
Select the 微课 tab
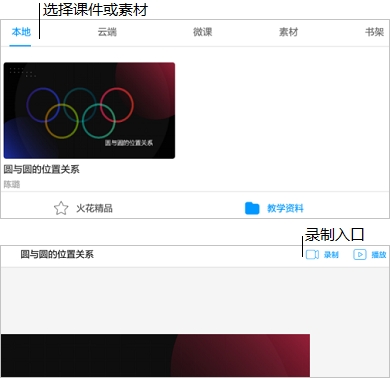coord(203,32)
